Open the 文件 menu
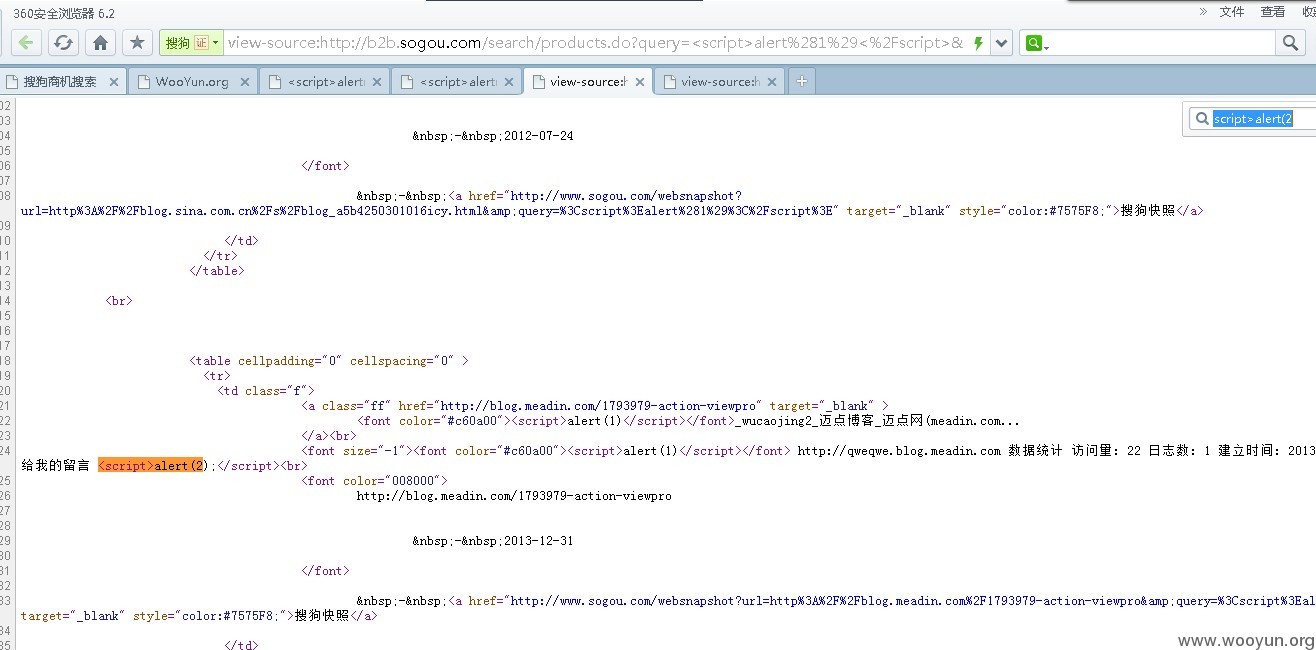Screen dimensions: 1316x650 [x=1232, y=12]
